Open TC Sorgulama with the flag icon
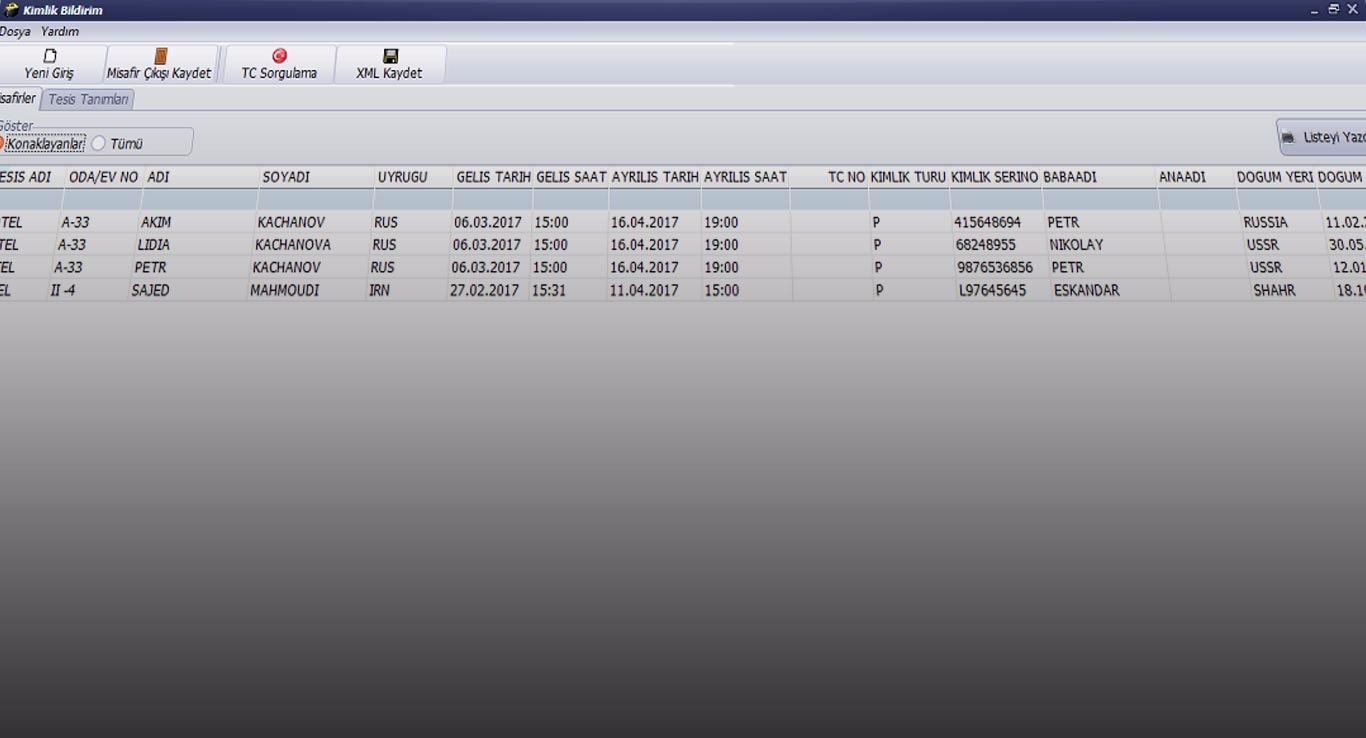 pos(280,56)
